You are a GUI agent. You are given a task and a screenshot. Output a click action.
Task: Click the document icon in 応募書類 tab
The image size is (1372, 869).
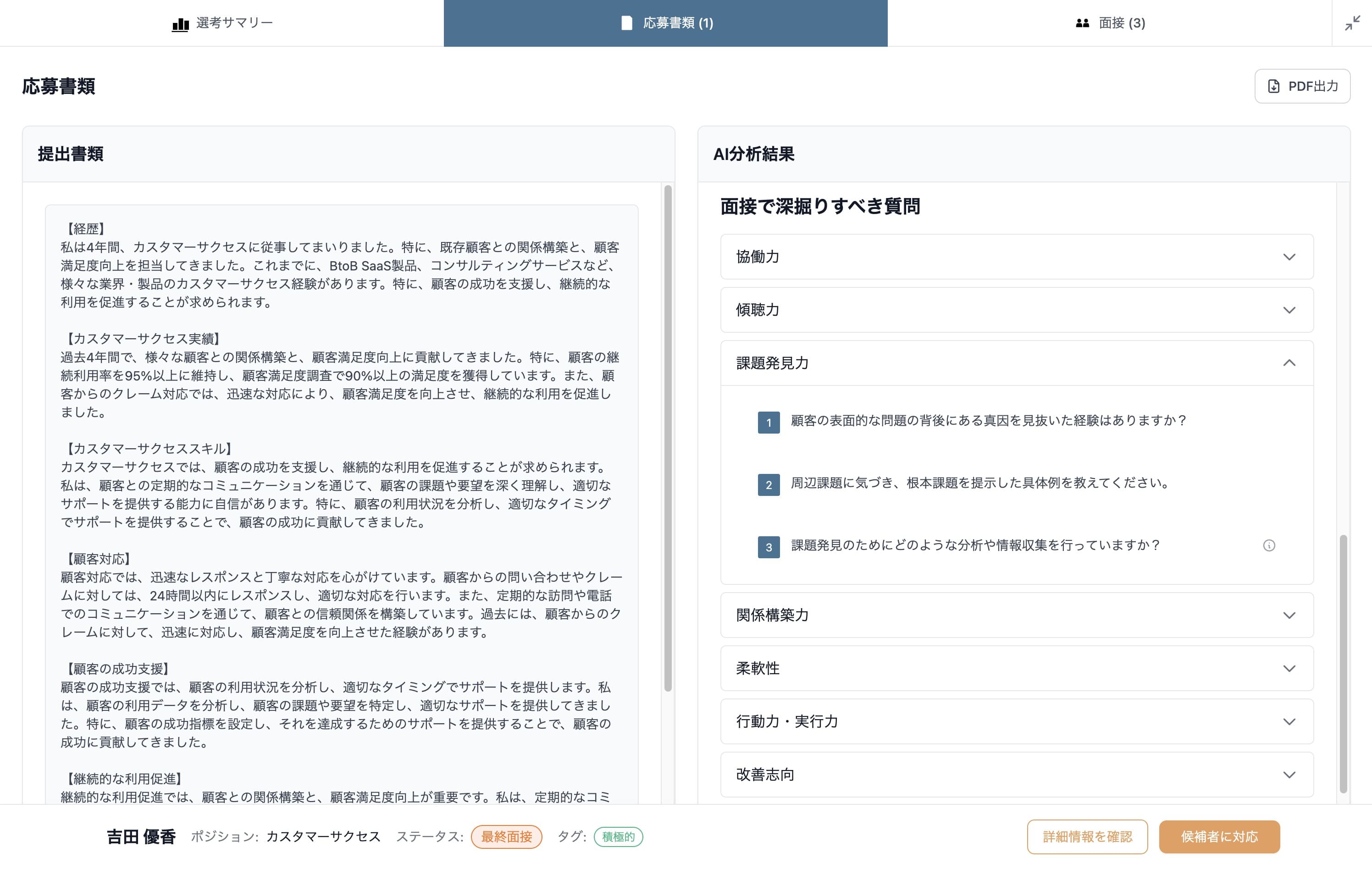click(x=627, y=23)
